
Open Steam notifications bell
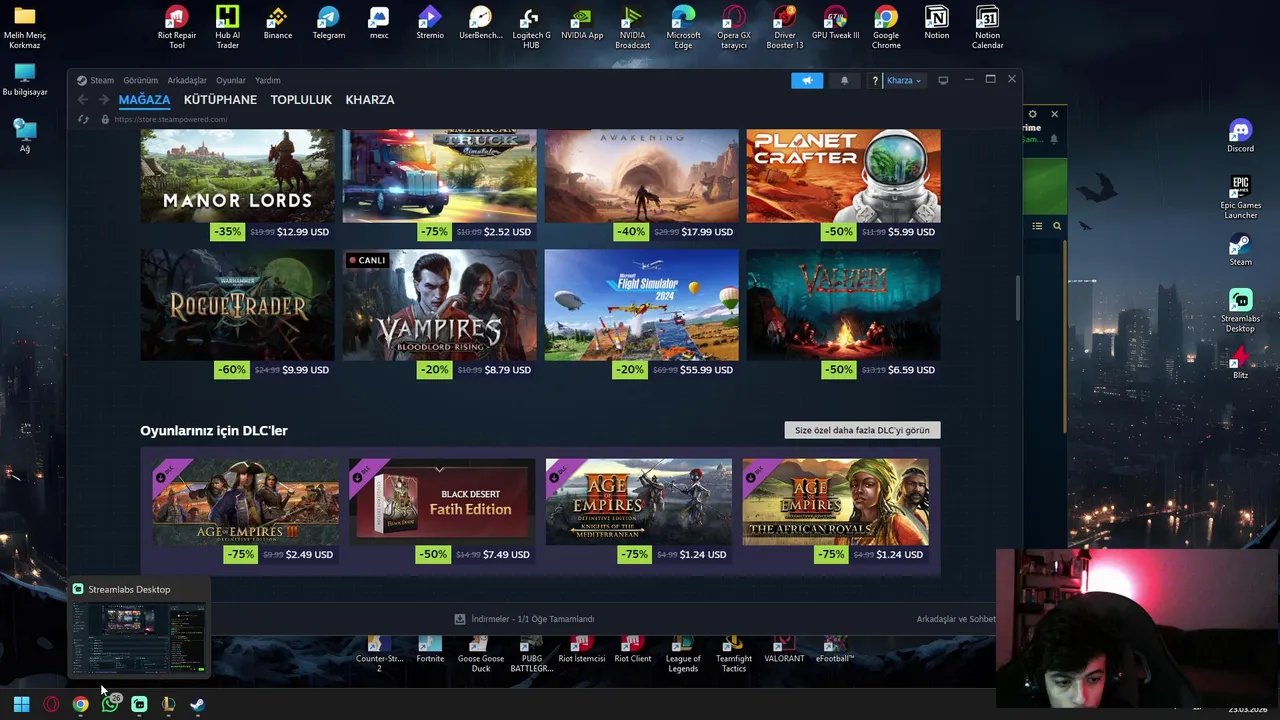point(844,80)
